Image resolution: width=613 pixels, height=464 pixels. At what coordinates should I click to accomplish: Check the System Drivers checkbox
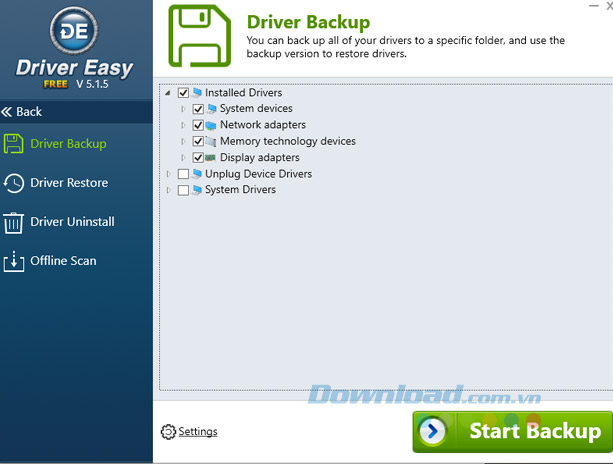(x=183, y=190)
